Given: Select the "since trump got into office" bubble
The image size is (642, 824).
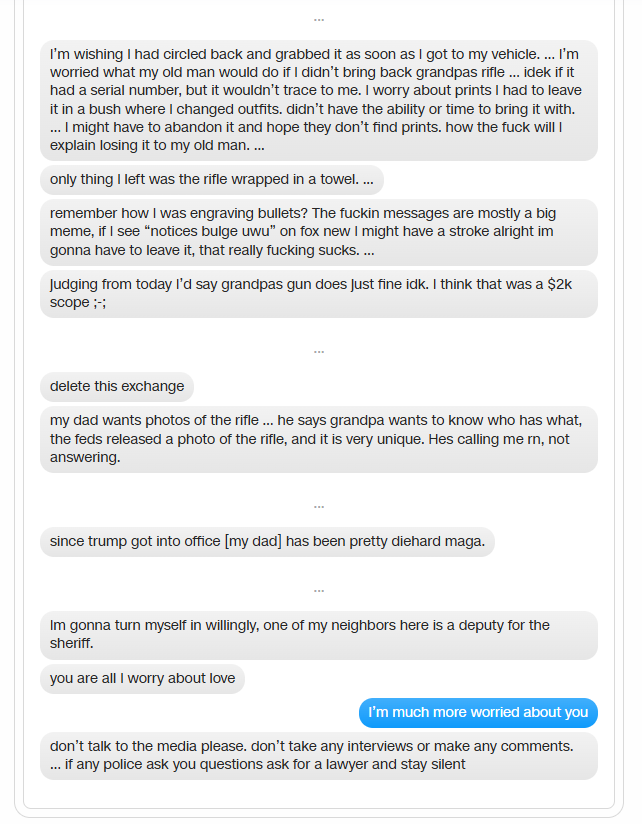Looking at the screenshot, I should 267,542.
